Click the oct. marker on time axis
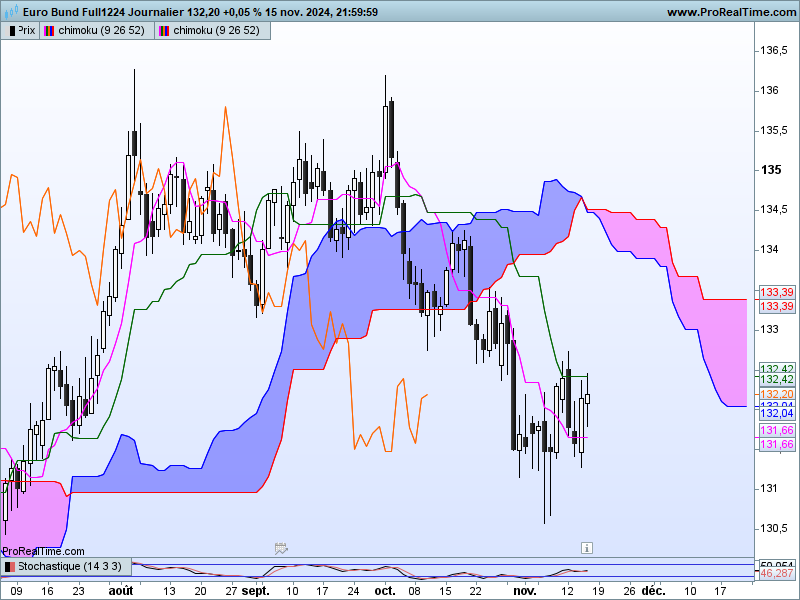 385,591
